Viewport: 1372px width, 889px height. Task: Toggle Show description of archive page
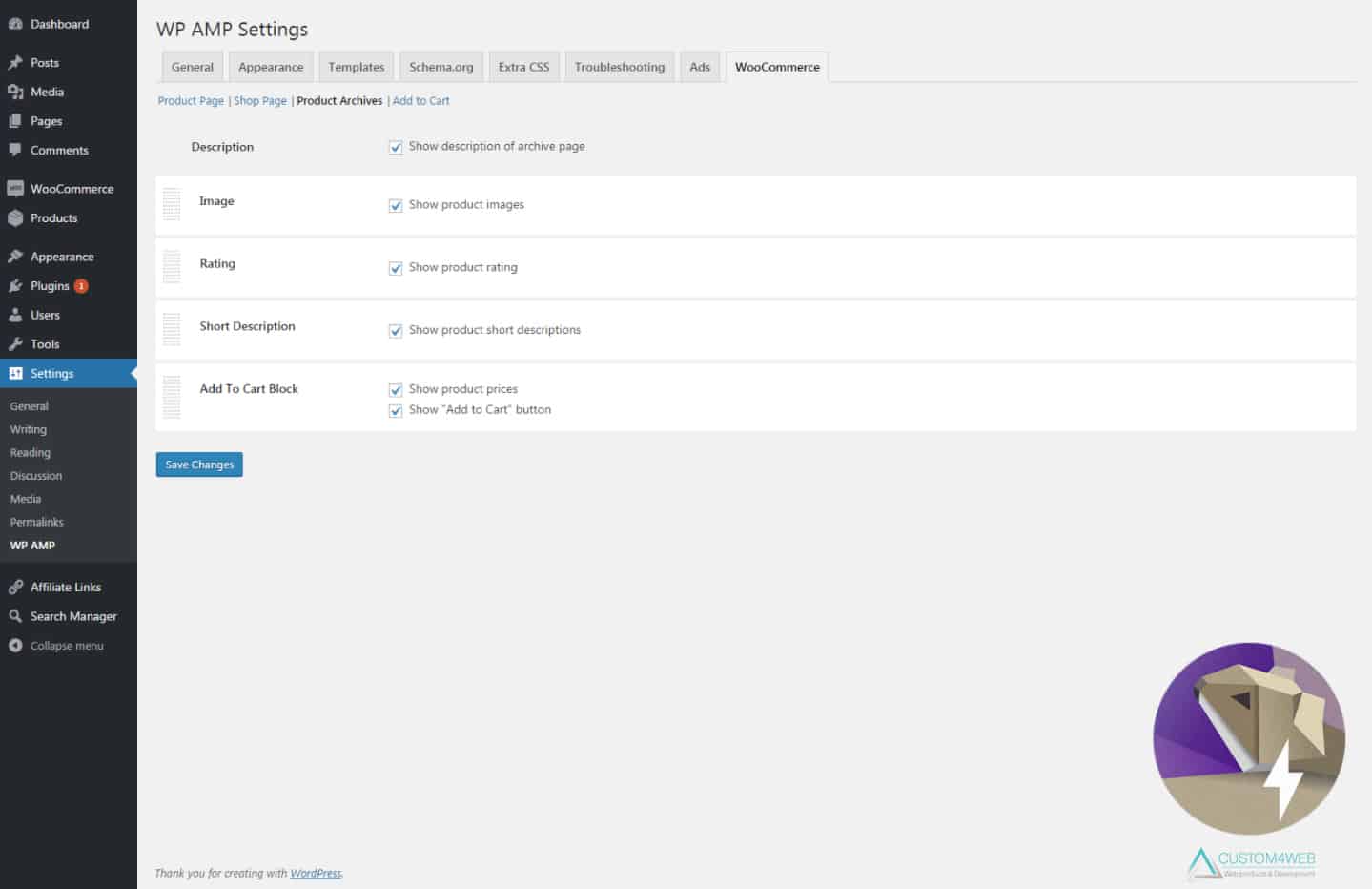click(396, 147)
